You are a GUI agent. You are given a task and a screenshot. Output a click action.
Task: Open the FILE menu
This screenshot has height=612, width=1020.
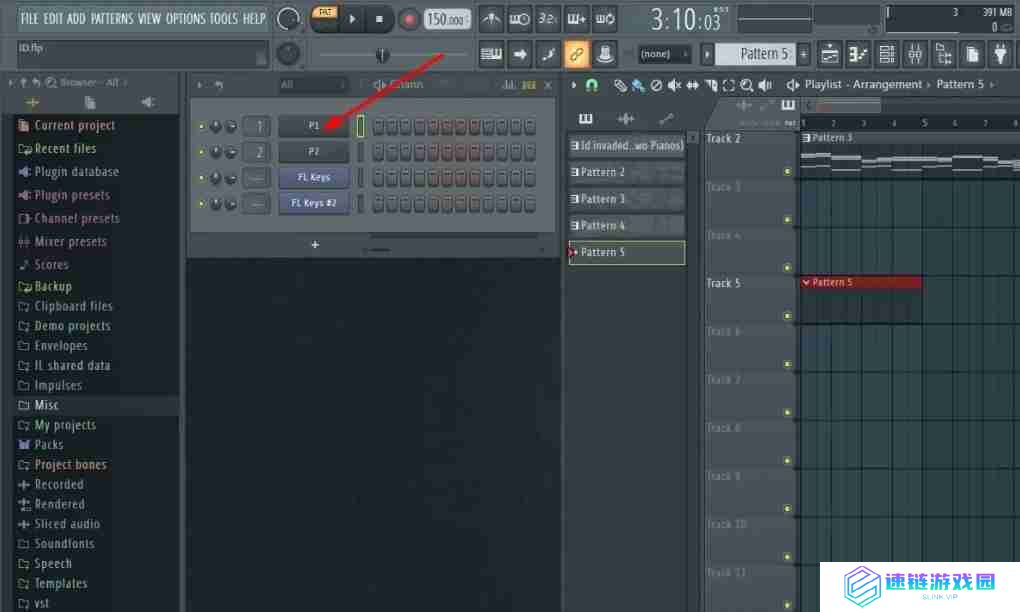point(29,19)
